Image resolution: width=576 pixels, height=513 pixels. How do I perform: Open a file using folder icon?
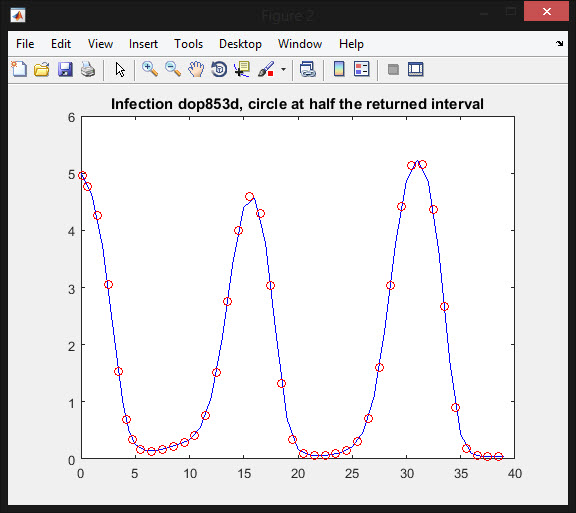click(x=42, y=69)
